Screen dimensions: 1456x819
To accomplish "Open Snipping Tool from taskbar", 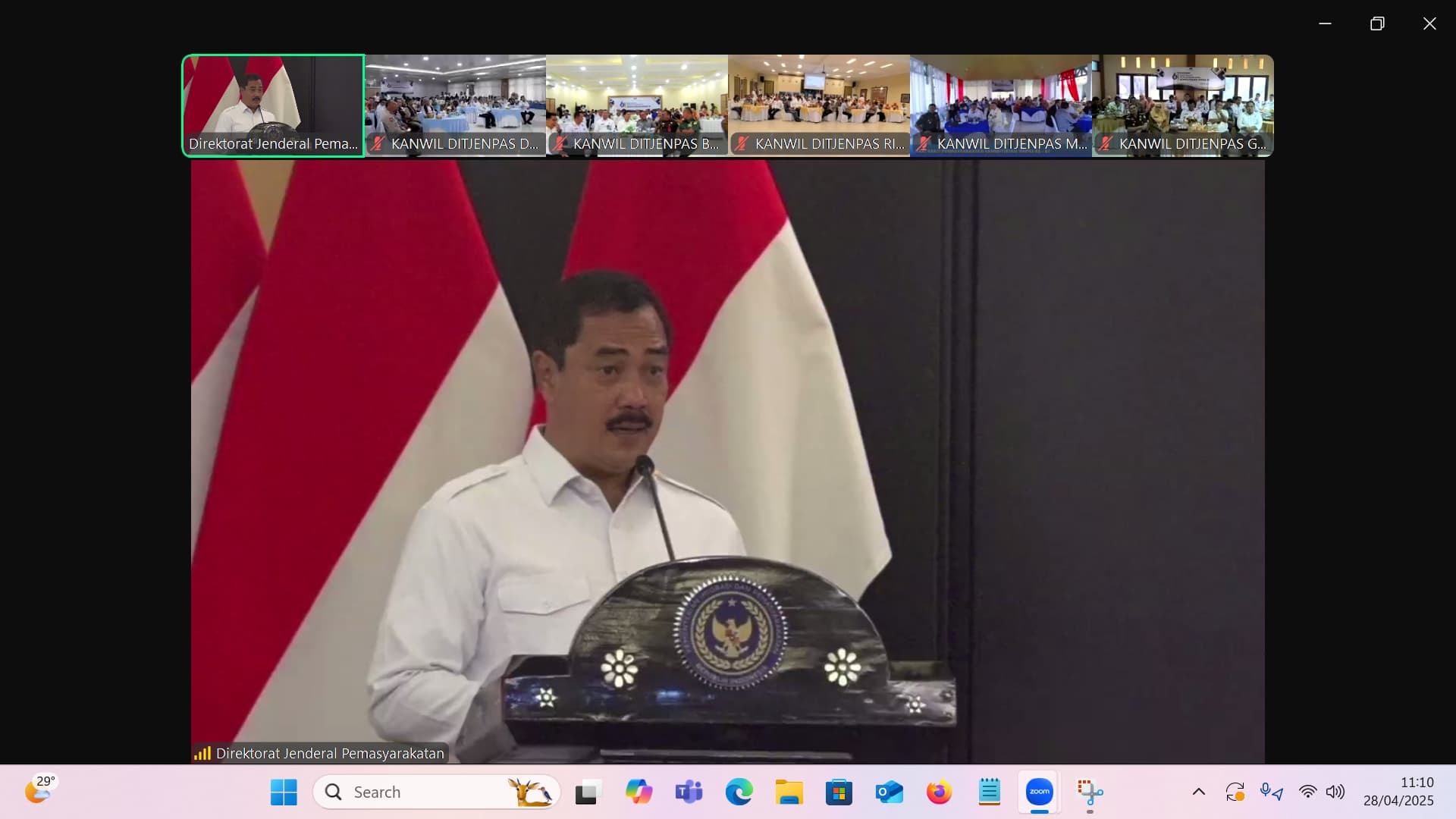I will click(1090, 792).
